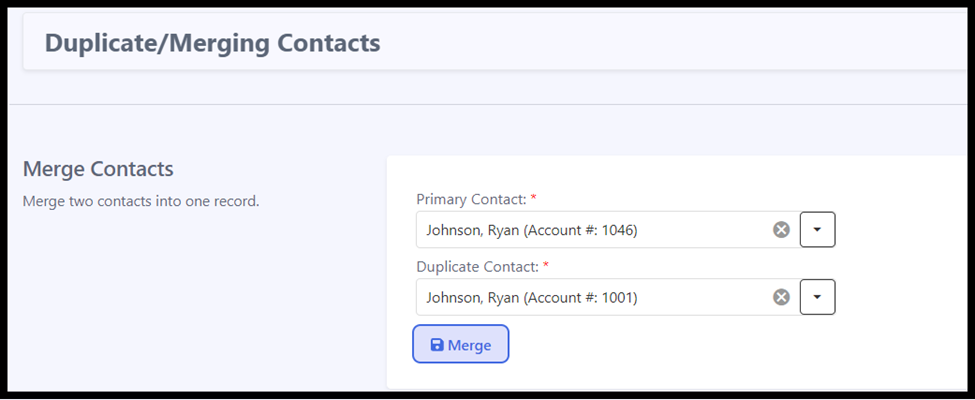
Task: Open the Primary Contact dropdown arrow
Action: 817,230
